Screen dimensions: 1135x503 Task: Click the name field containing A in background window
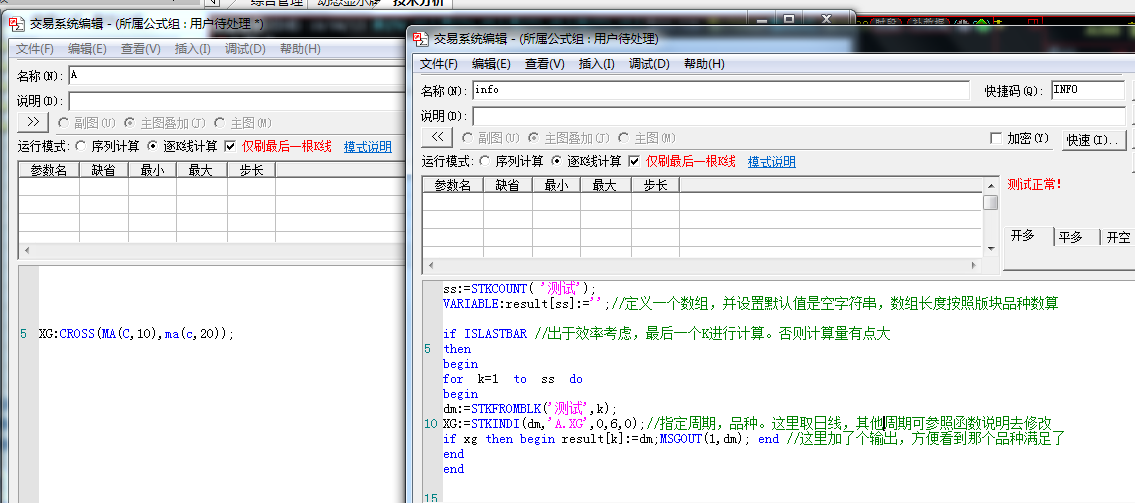[x=237, y=75]
